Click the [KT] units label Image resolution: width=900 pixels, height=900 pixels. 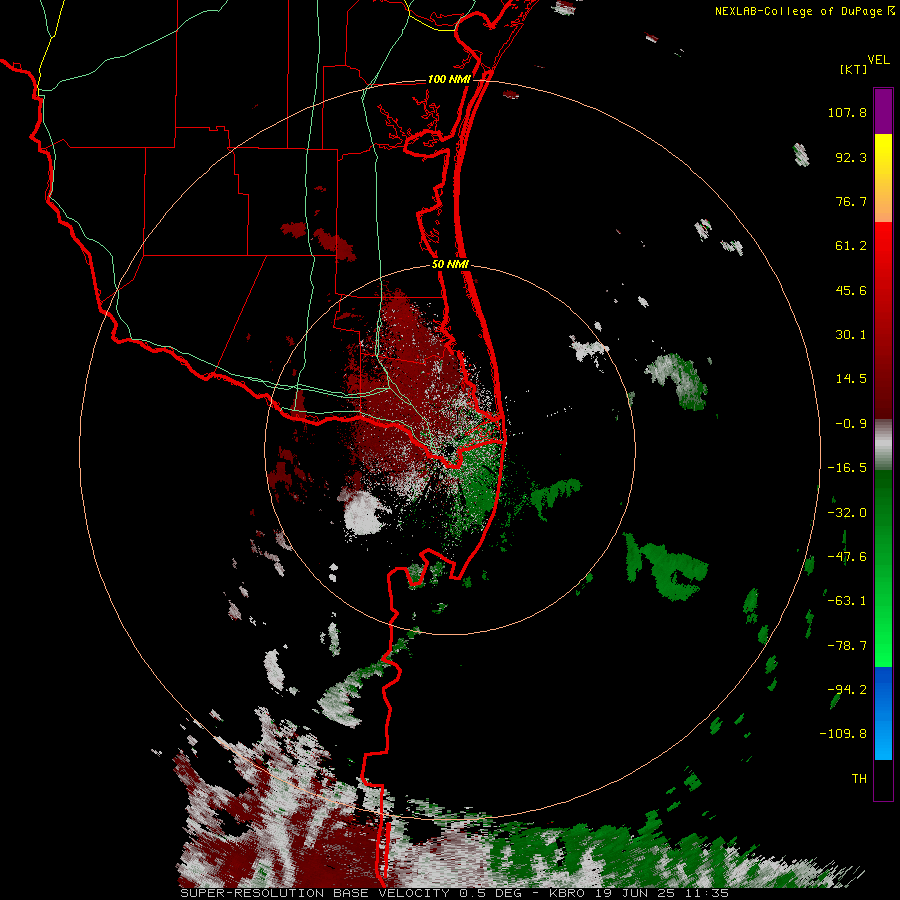click(854, 69)
